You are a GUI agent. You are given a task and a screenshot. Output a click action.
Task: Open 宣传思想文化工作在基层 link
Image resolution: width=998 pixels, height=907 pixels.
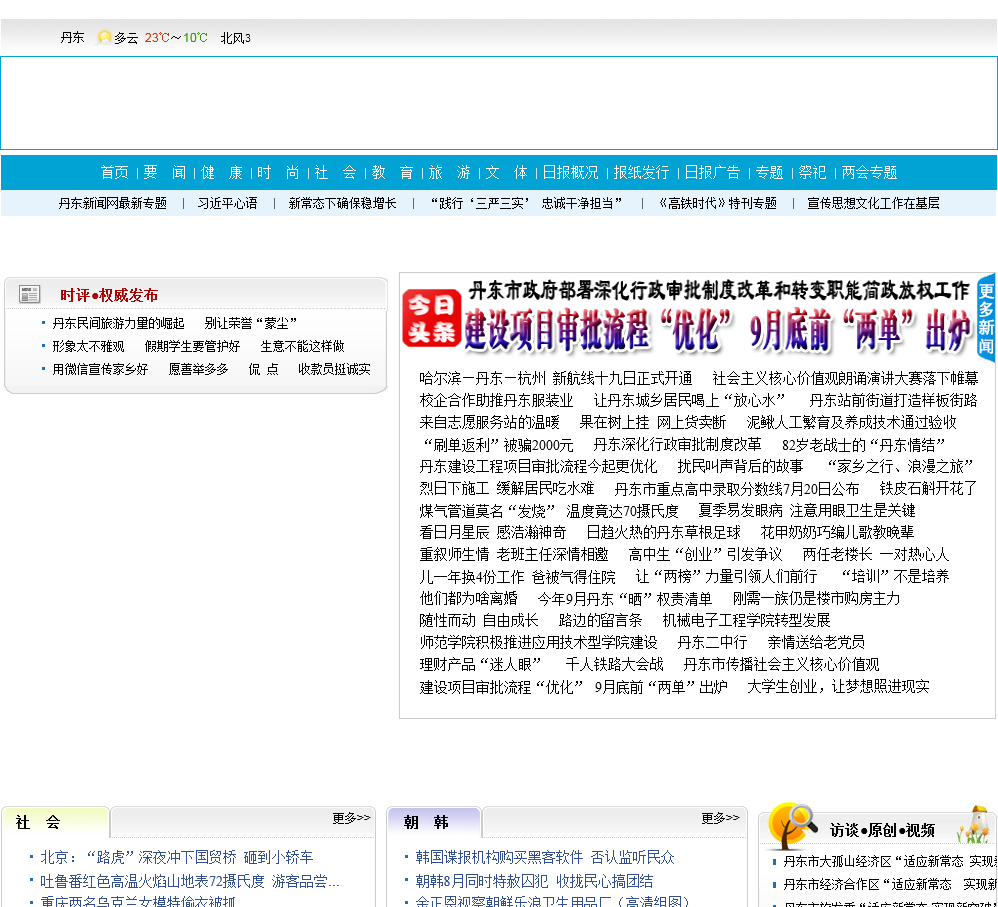(873, 204)
